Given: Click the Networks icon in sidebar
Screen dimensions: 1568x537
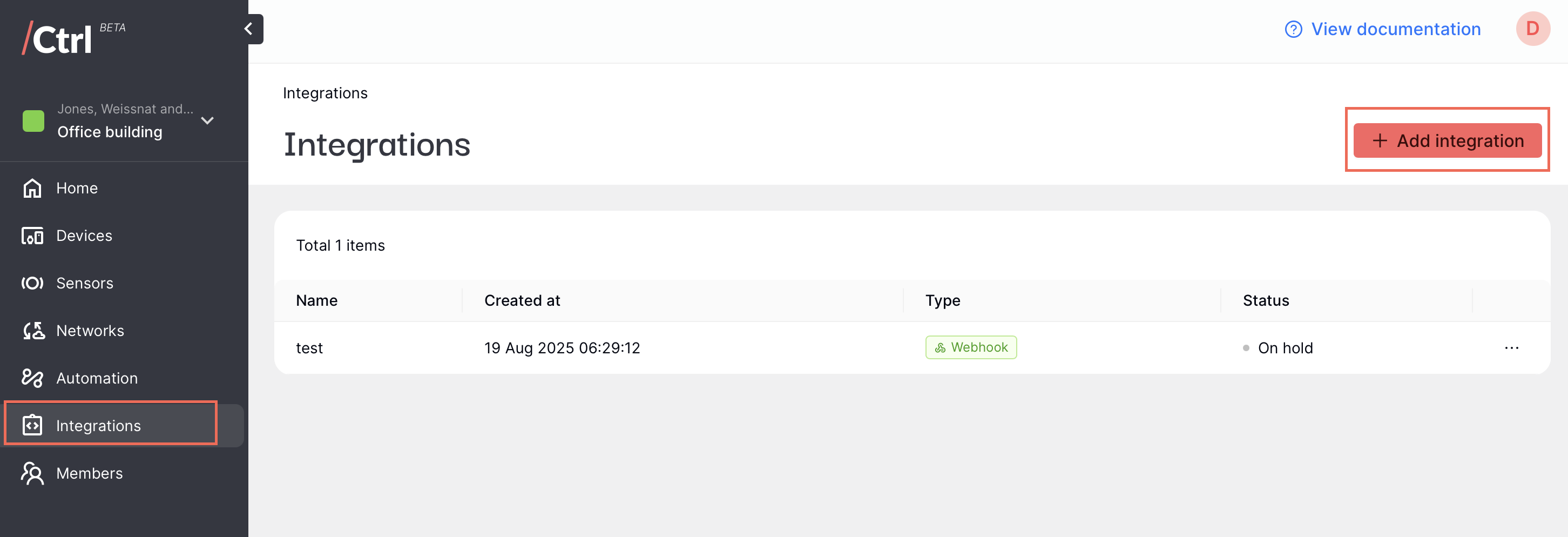Looking at the screenshot, I should 33,331.
